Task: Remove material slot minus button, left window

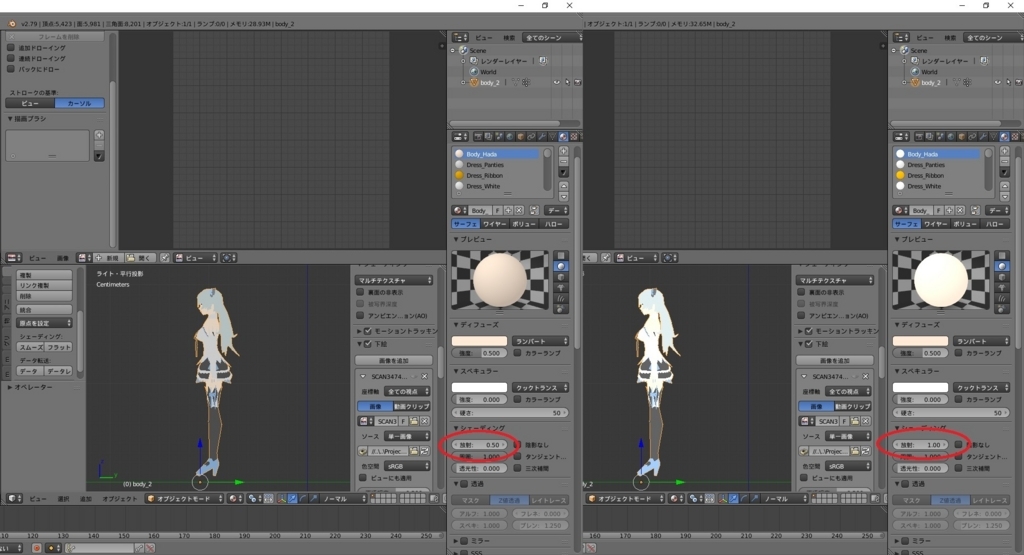Action: [x=563, y=161]
